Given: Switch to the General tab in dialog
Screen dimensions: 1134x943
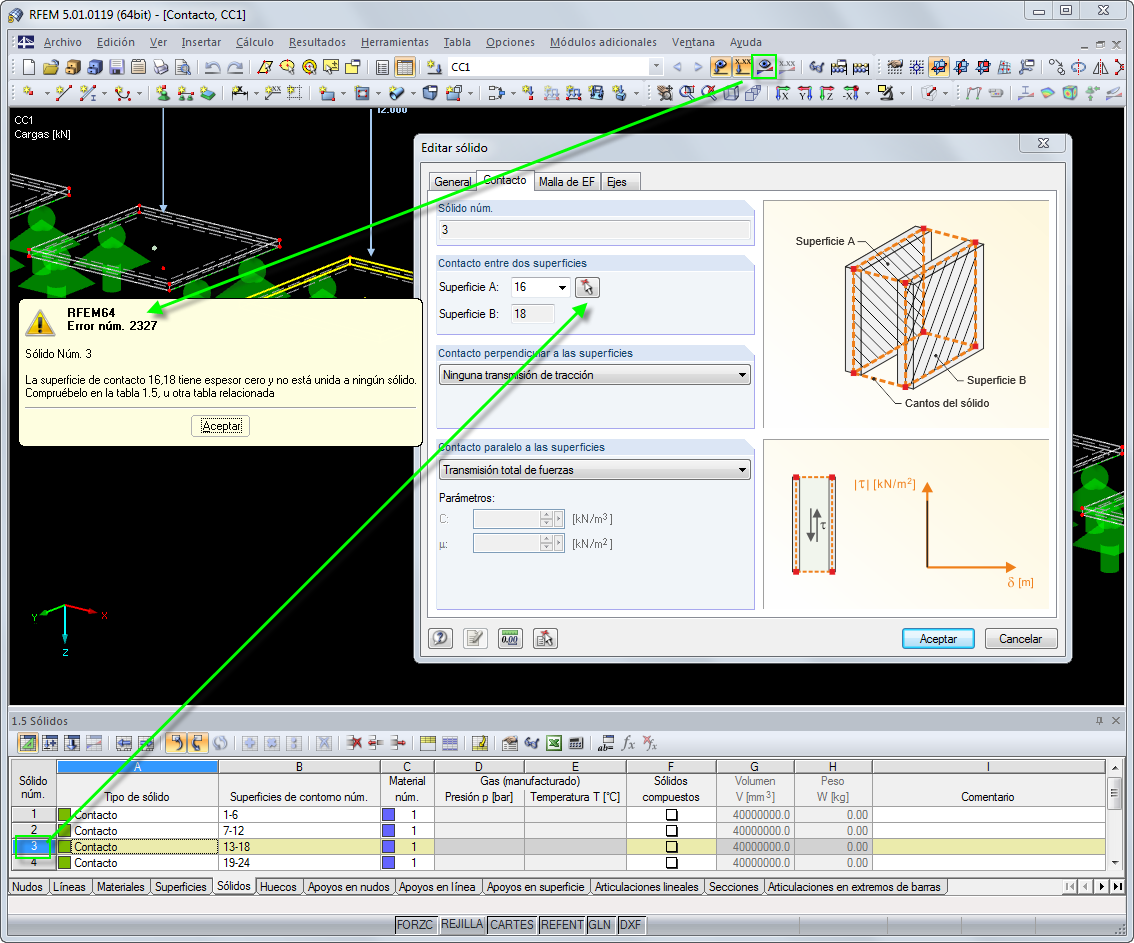Looking at the screenshot, I should click(453, 182).
